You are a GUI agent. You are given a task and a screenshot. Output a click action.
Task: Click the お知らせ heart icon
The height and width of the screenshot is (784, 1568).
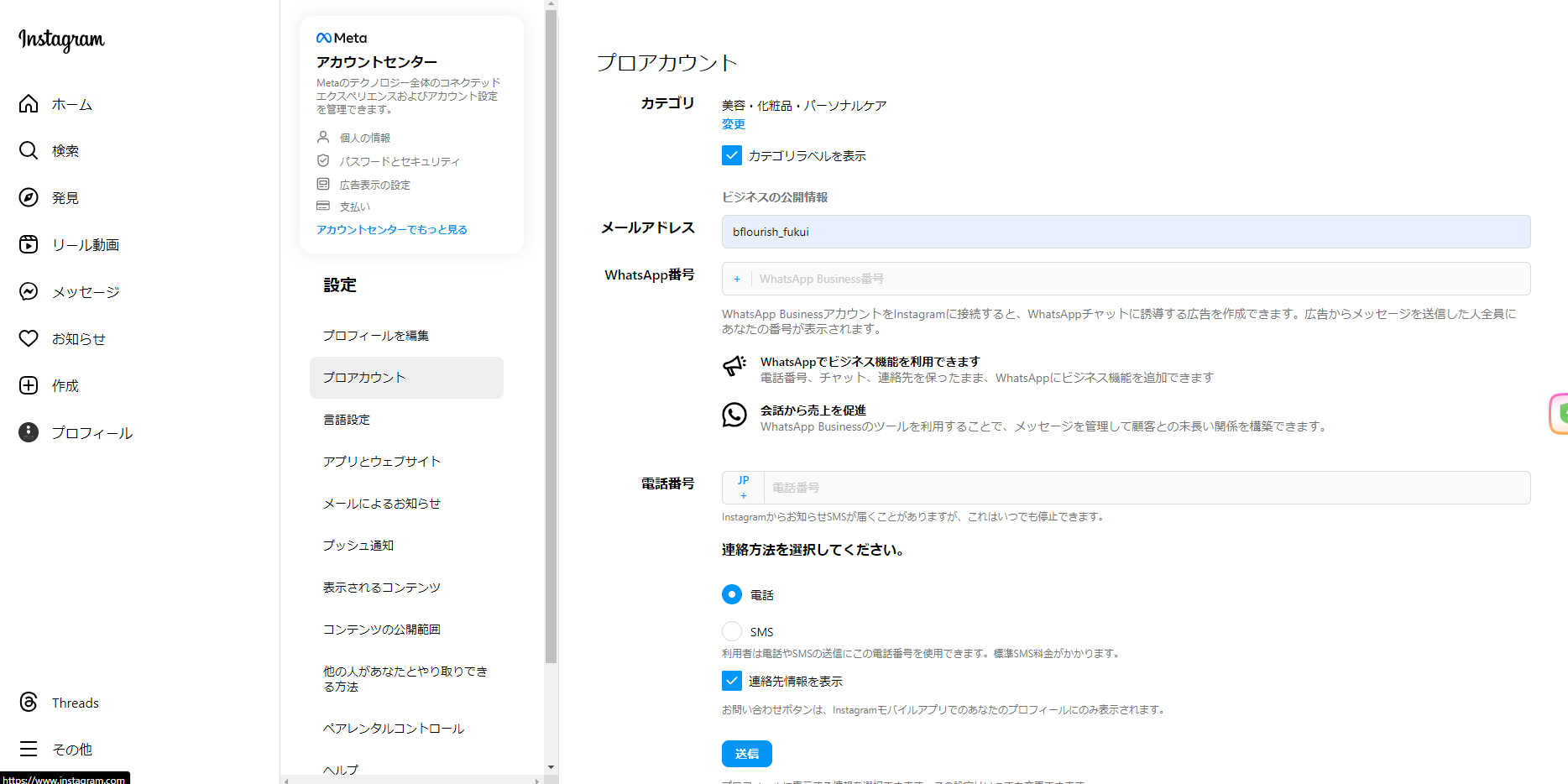tap(29, 338)
